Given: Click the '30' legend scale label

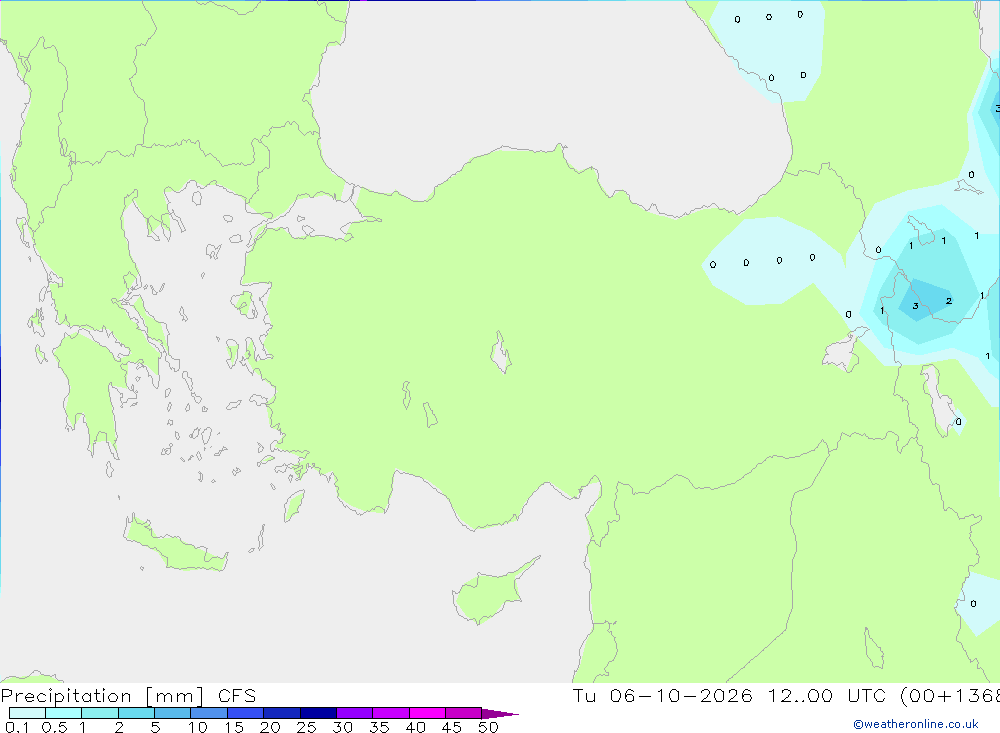Looking at the screenshot, I should tap(343, 727).
